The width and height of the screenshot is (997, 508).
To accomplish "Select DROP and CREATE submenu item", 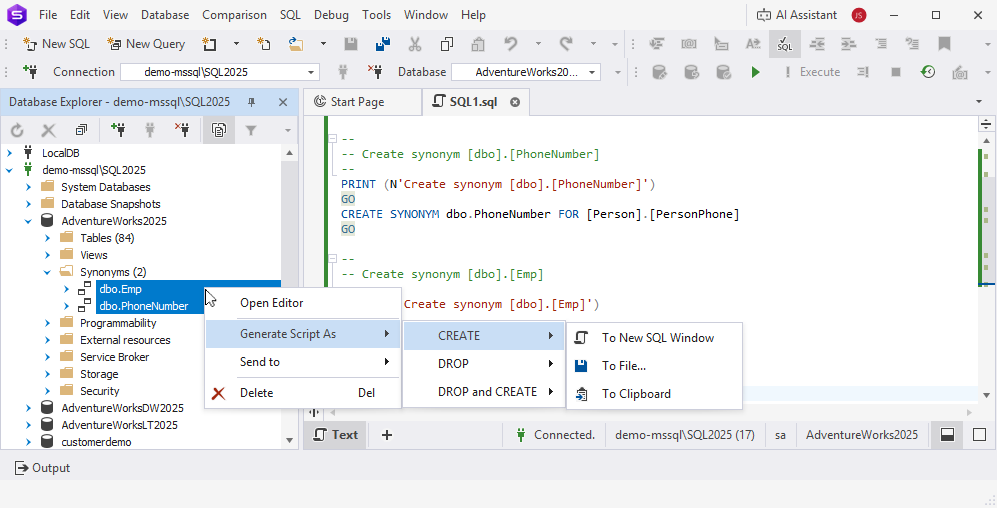I will pos(484,392).
